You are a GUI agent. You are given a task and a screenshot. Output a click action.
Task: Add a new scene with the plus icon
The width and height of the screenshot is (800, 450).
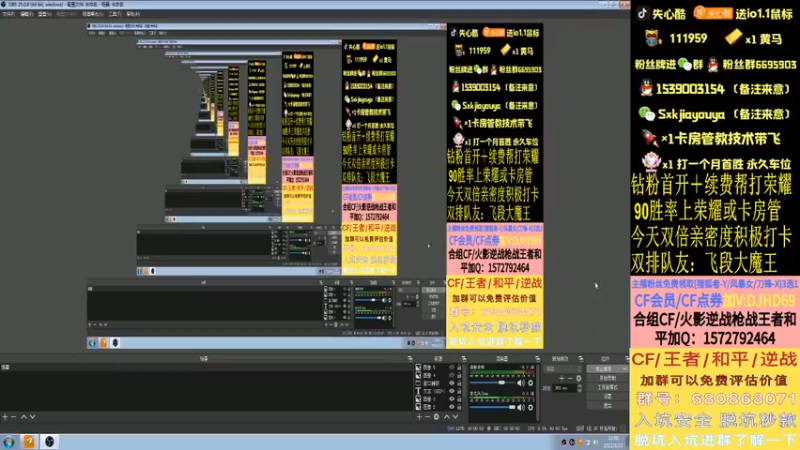[x=5, y=417]
